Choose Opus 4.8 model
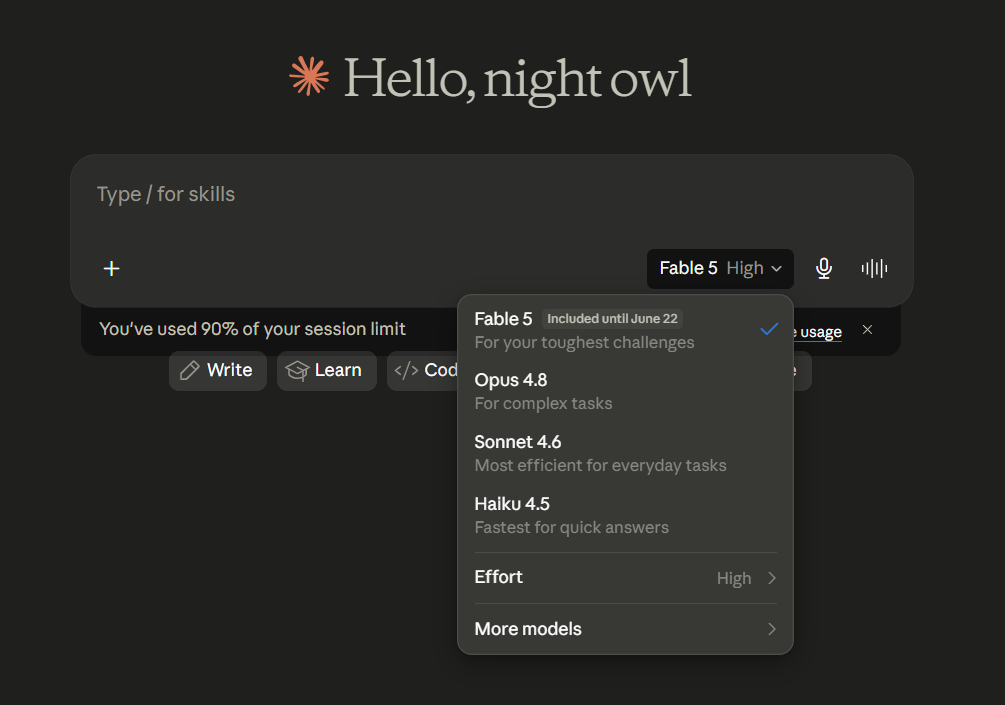The width and height of the screenshot is (1005, 705). click(x=626, y=392)
